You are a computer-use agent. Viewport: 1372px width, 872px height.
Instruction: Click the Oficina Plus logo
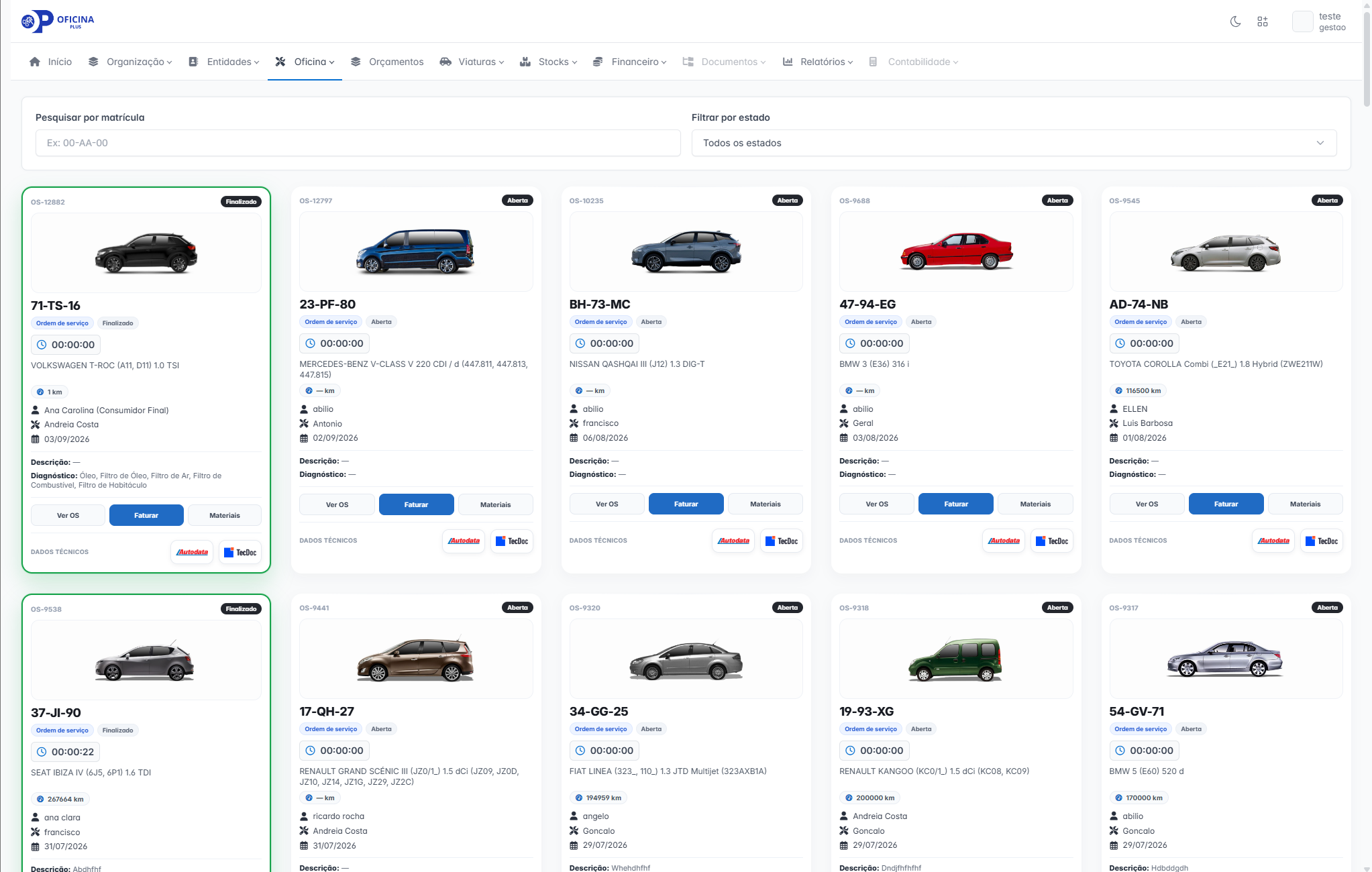click(x=58, y=21)
